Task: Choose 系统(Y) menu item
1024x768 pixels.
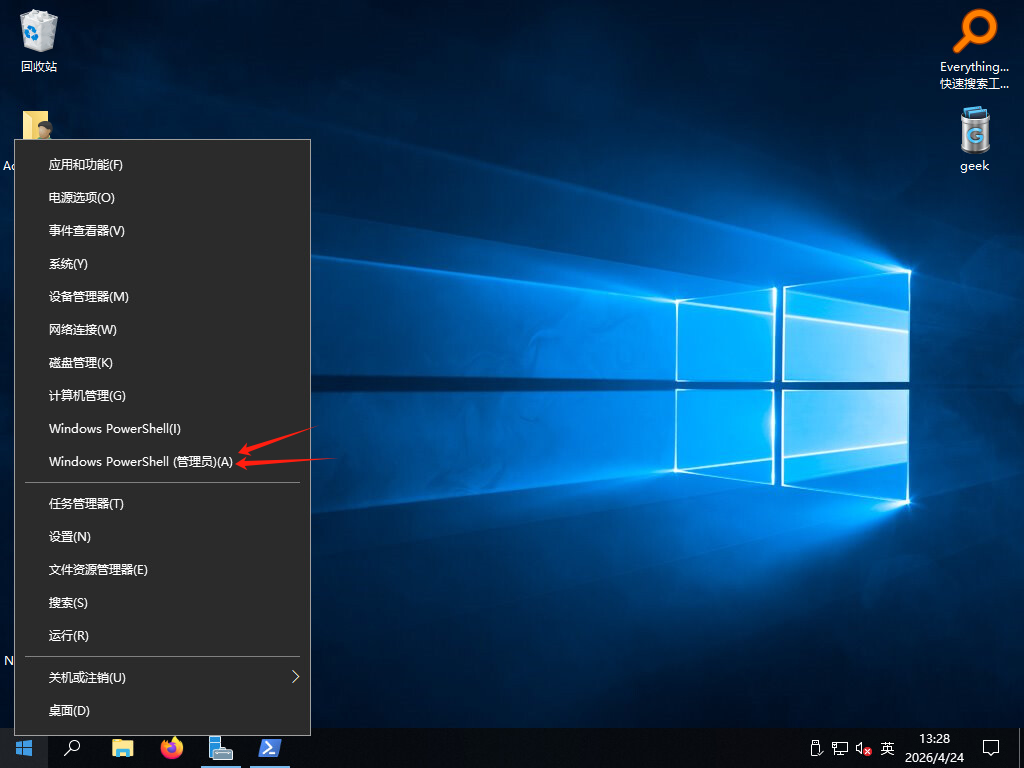Action: click(x=162, y=264)
